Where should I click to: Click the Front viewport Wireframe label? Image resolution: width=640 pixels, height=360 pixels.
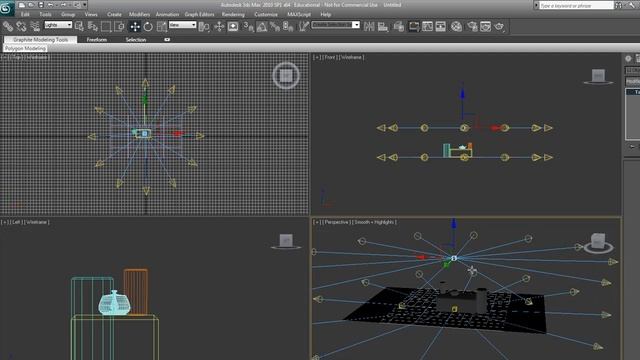[x=351, y=57]
